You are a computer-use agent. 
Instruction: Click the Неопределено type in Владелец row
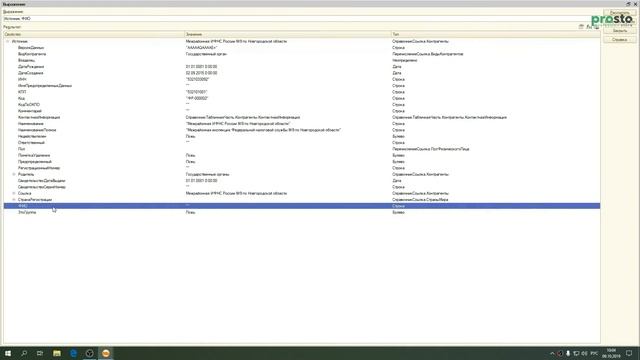[404, 60]
